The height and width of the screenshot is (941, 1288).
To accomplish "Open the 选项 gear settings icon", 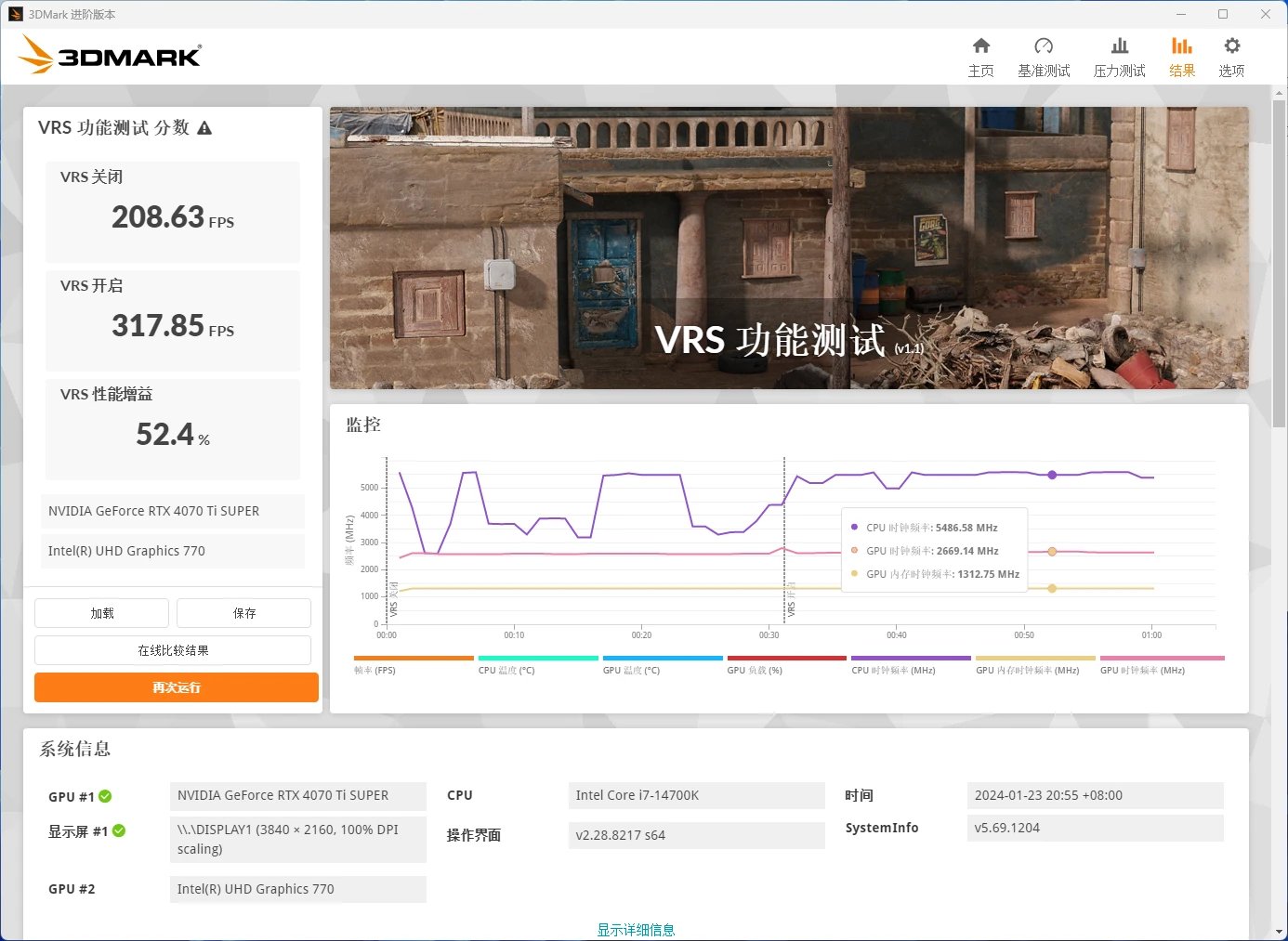I will coord(1232,46).
